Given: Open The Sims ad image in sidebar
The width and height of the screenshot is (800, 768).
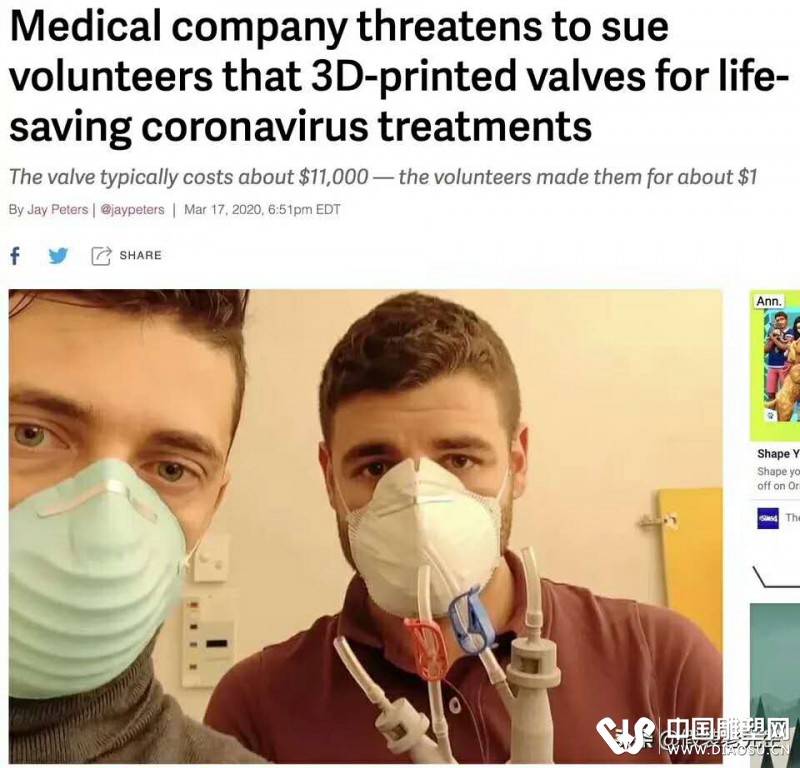Looking at the screenshot, I should [x=774, y=366].
